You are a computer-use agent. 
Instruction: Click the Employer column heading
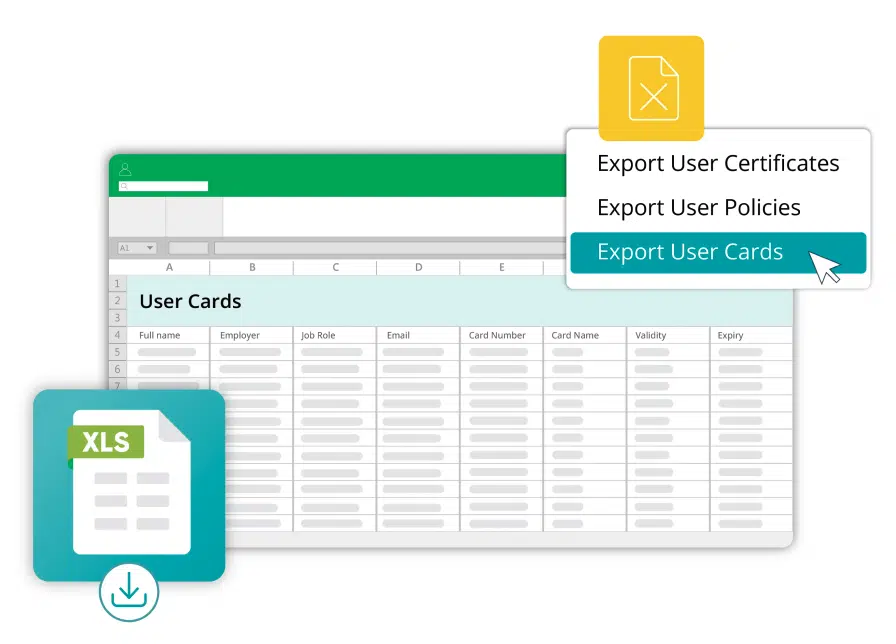pos(239,335)
